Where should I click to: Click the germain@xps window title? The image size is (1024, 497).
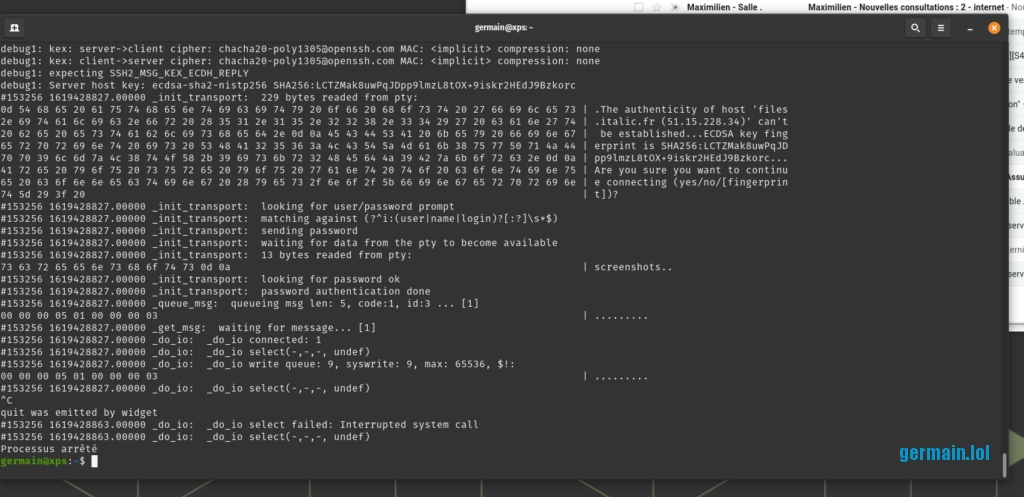pos(510,29)
